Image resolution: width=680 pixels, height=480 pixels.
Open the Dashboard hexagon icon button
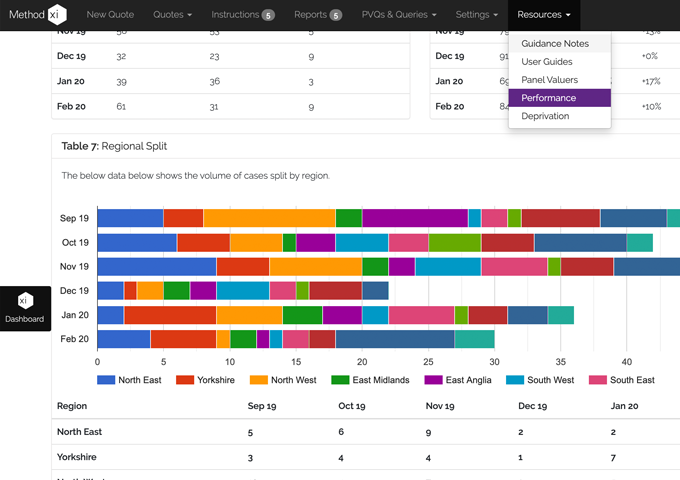[25, 301]
